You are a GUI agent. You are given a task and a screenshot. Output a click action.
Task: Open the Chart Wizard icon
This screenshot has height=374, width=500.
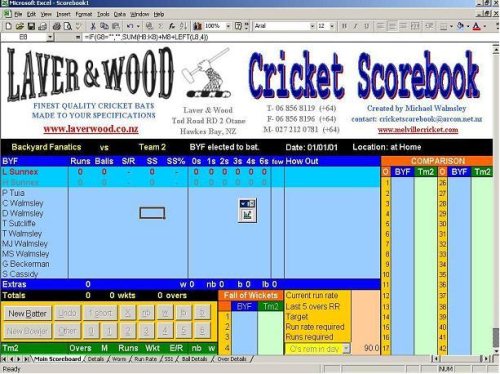tap(198, 26)
